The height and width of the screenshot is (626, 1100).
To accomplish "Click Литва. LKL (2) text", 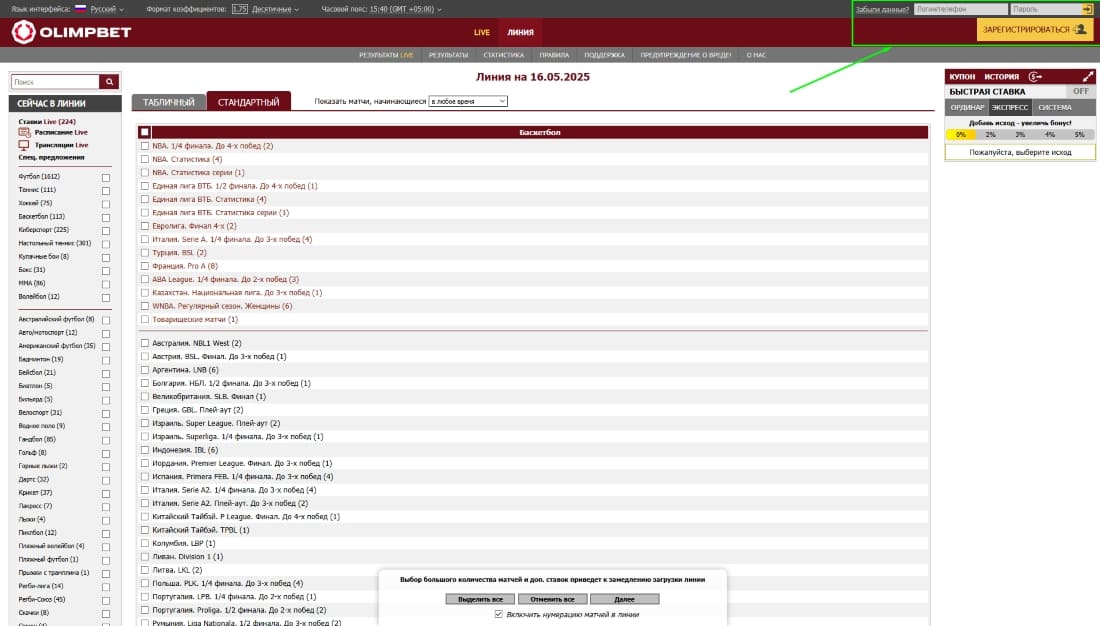I will (x=177, y=570).
